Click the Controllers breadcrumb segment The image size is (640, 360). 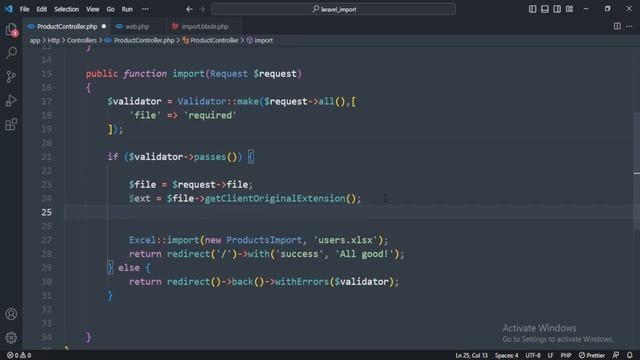[82, 40]
